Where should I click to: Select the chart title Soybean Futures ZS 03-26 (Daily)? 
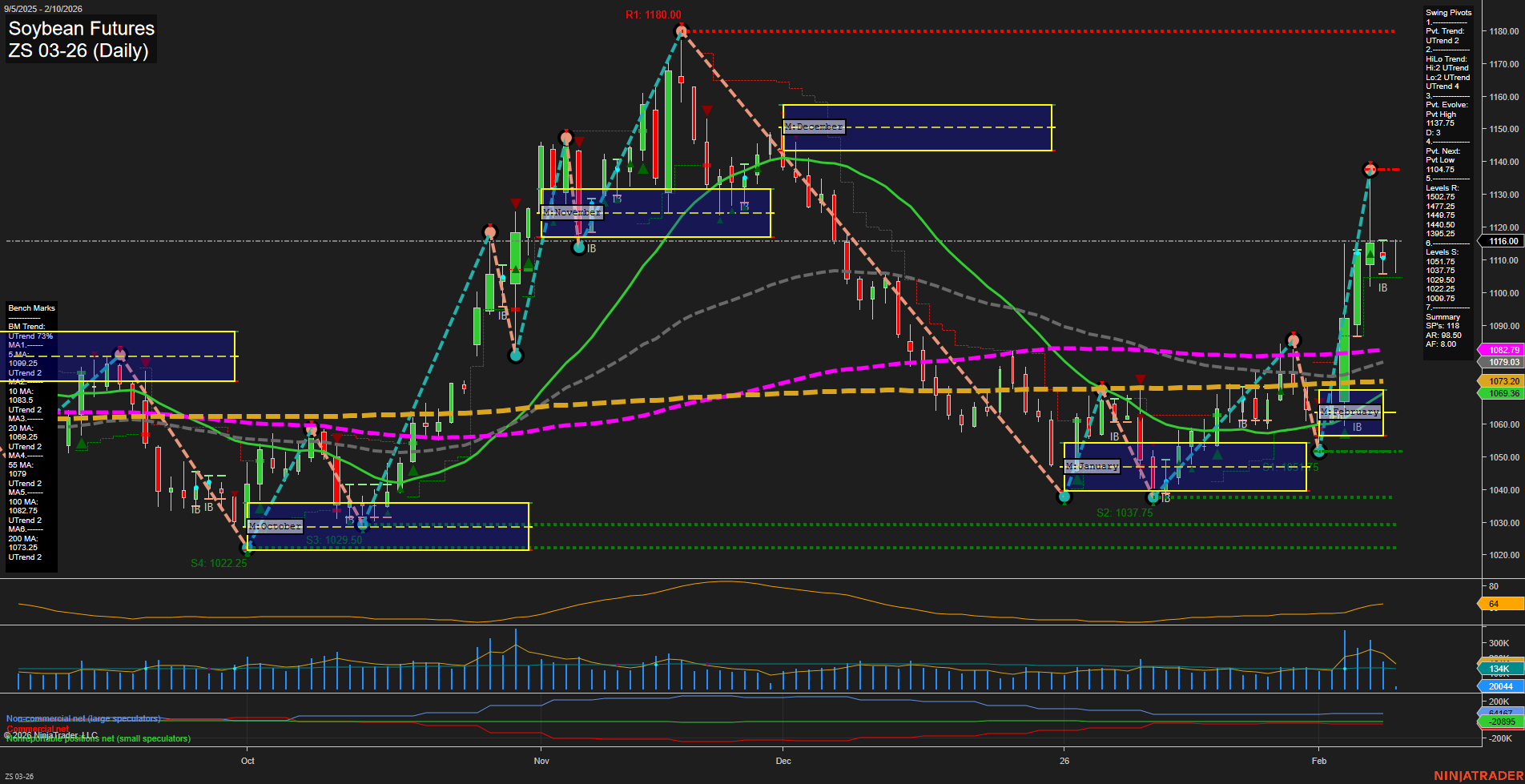click(x=80, y=40)
